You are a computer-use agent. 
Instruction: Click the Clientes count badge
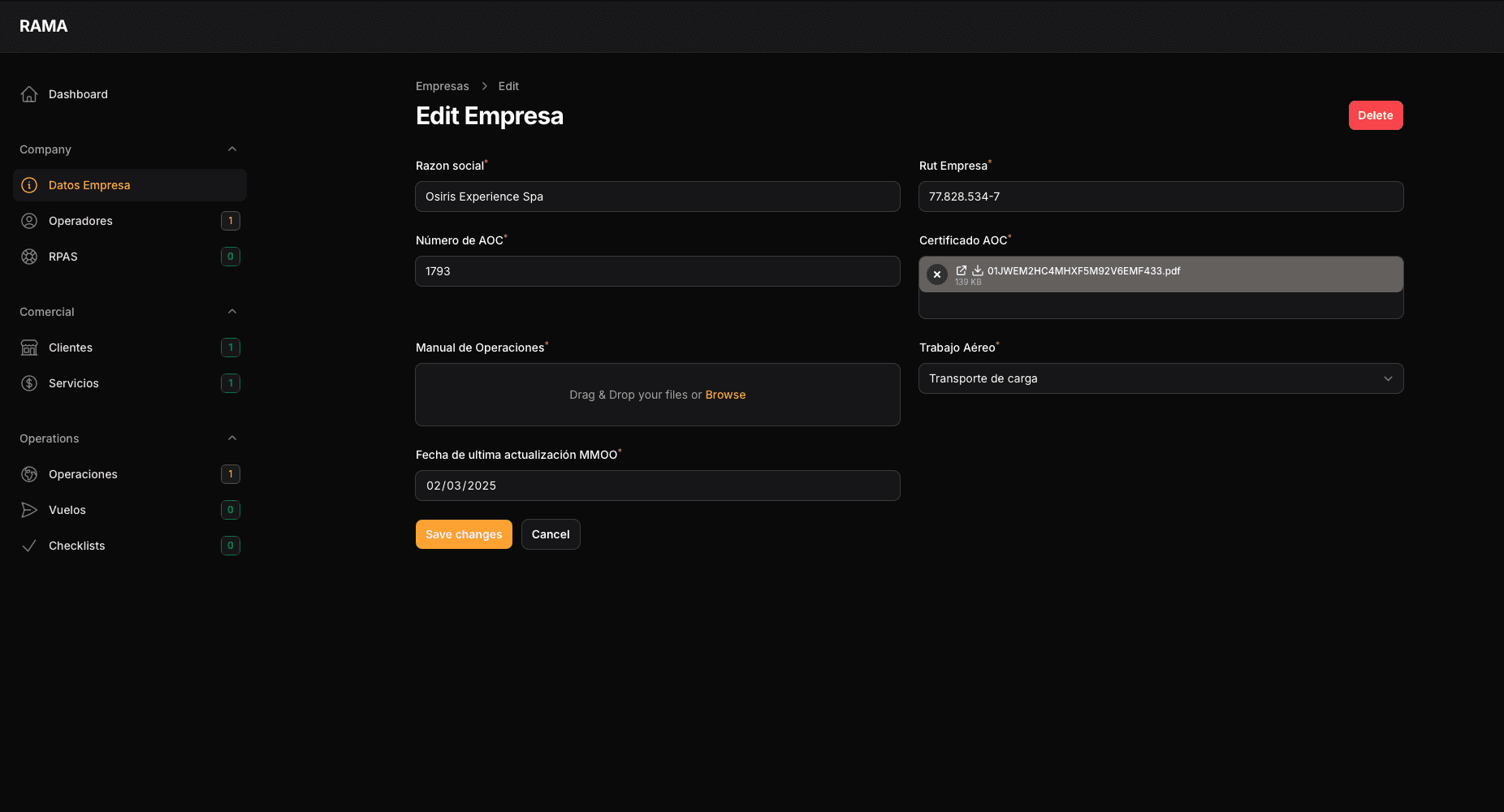[x=231, y=348]
